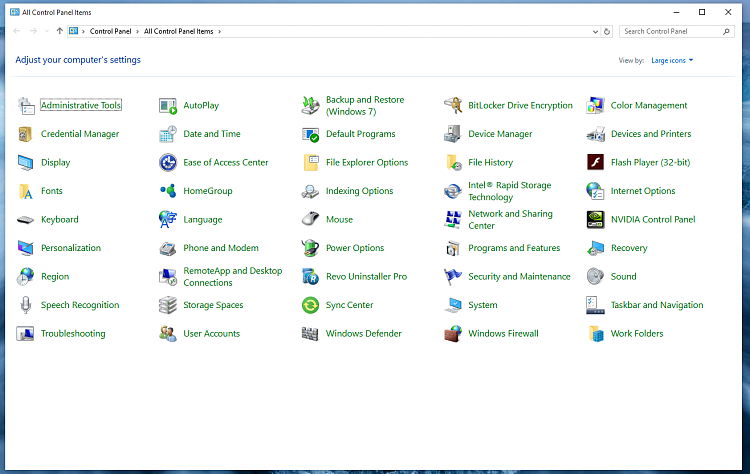Screen dimensions: 750x474
Task: Open Programs and Features link
Action: tap(514, 248)
